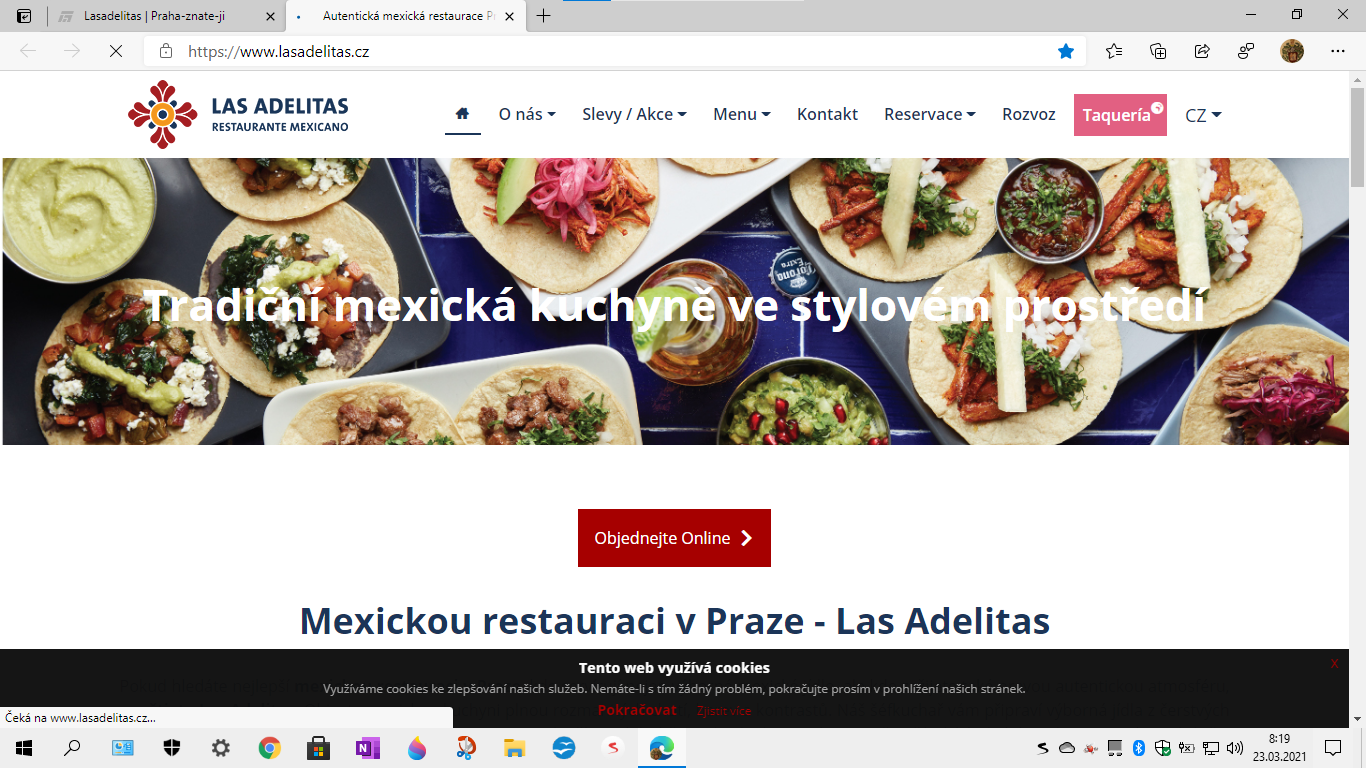
Task: Click the lock site information icon
Action: (166, 51)
